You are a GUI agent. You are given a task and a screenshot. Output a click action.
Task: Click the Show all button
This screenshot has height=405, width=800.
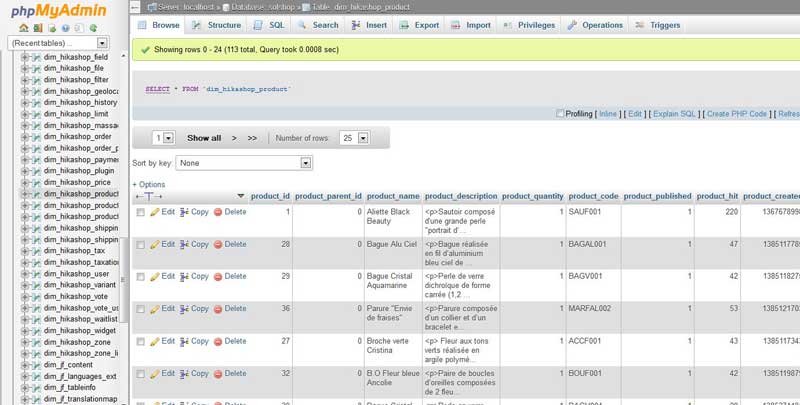click(x=204, y=138)
